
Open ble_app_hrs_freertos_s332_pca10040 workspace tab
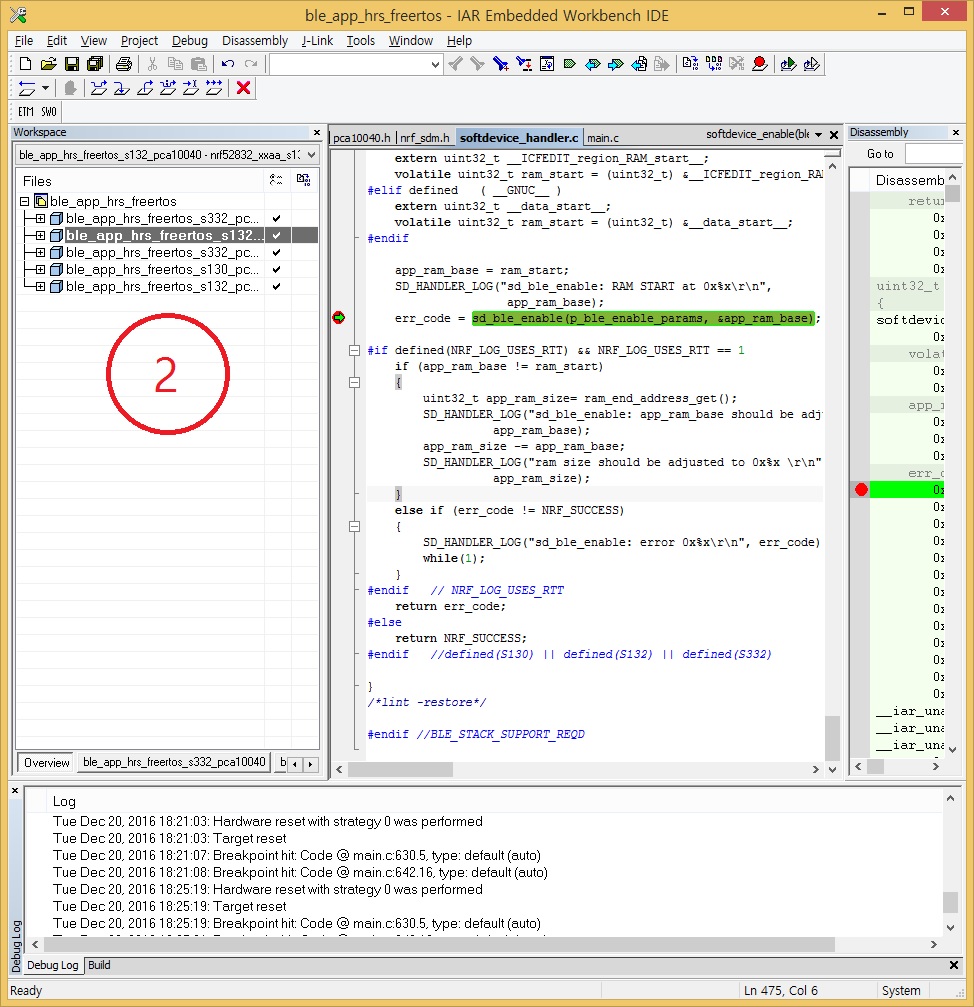[174, 762]
